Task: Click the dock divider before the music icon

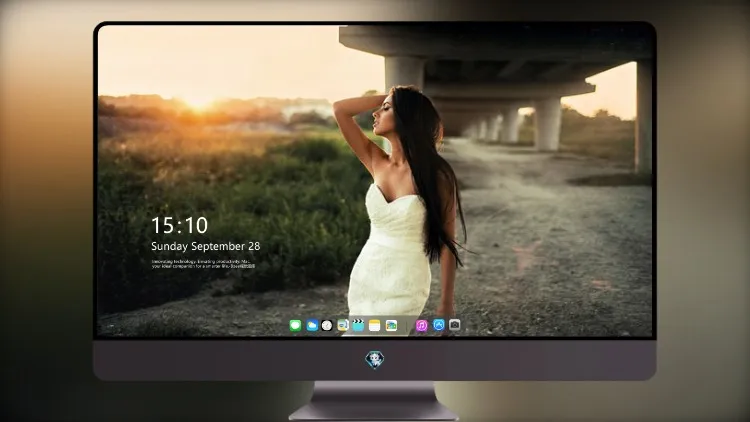Action: (x=407, y=326)
